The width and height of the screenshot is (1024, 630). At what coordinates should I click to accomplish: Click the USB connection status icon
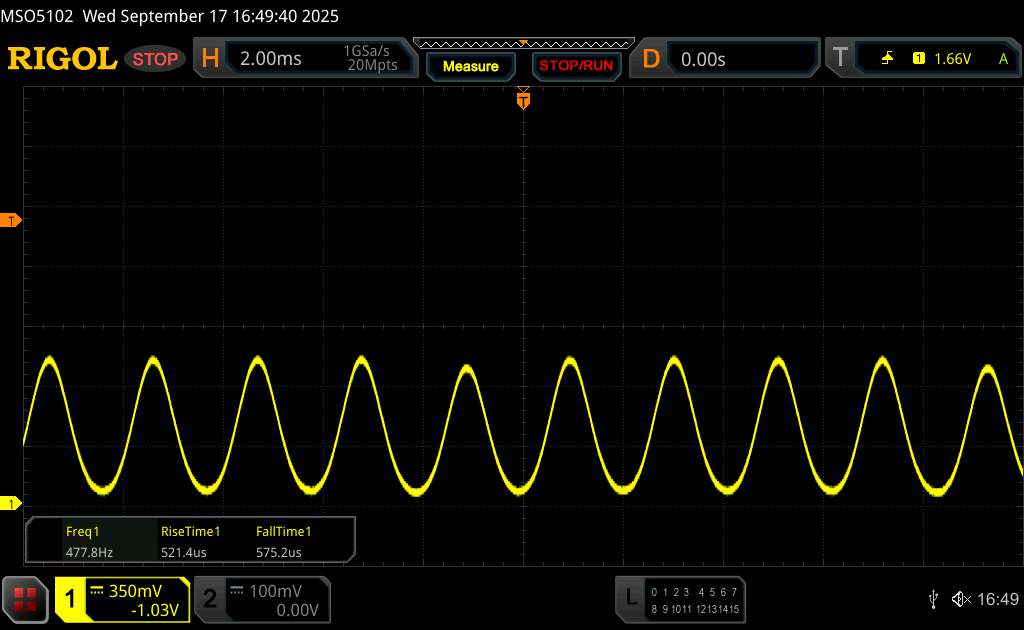coord(933,598)
